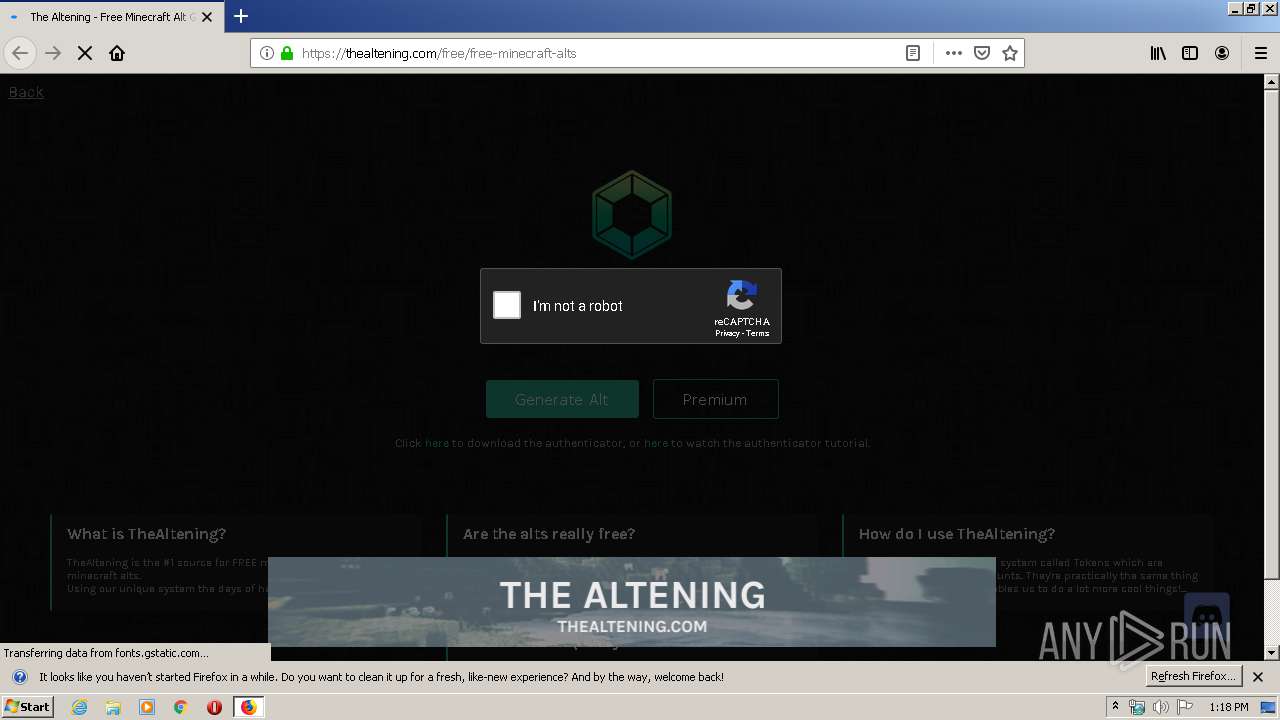Close The Altening tab
The image size is (1280, 720).
click(207, 17)
